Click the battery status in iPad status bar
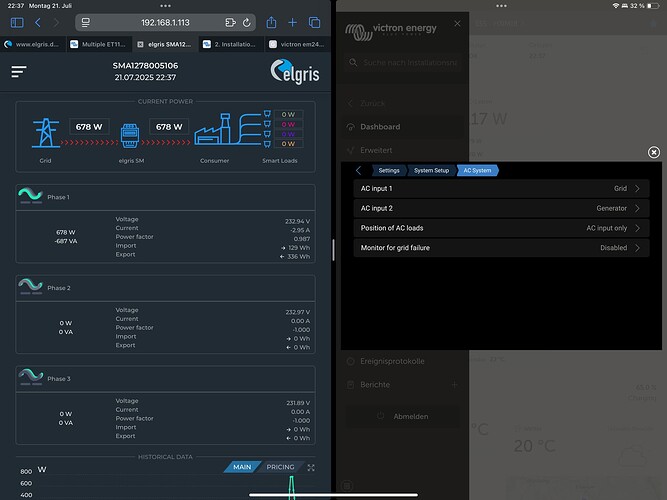The image size is (667, 500). 644,6
